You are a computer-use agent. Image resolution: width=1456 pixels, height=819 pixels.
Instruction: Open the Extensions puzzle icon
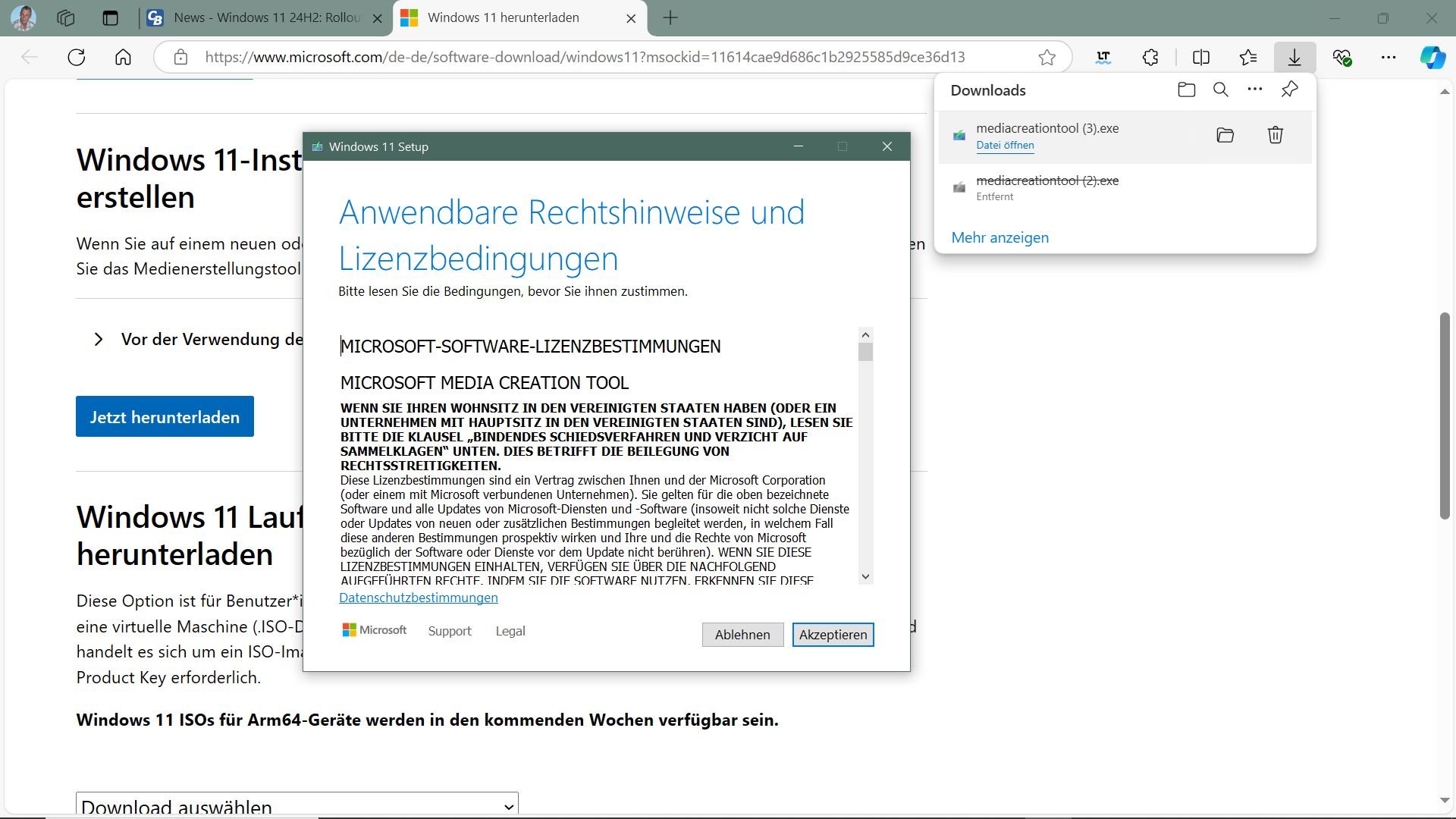(1150, 57)
